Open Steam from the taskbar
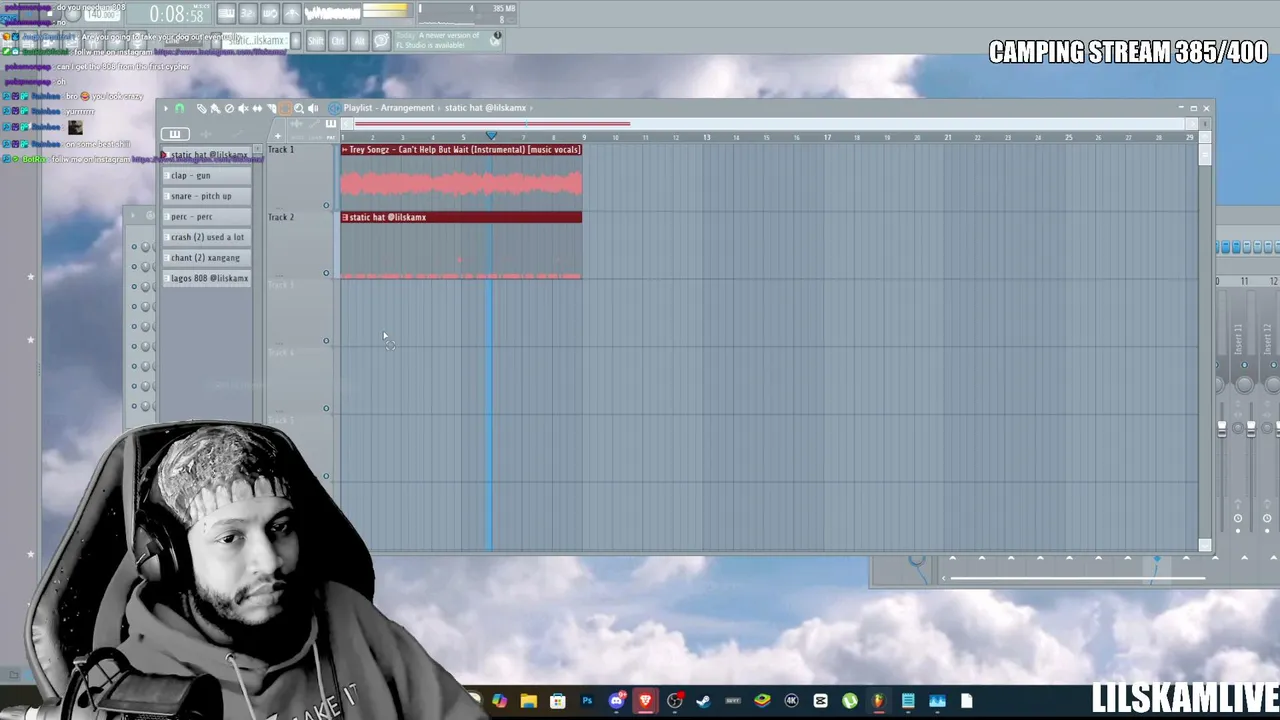This screenshot has height=720, width=1280. pyautogui.click(x=703, y=701)
